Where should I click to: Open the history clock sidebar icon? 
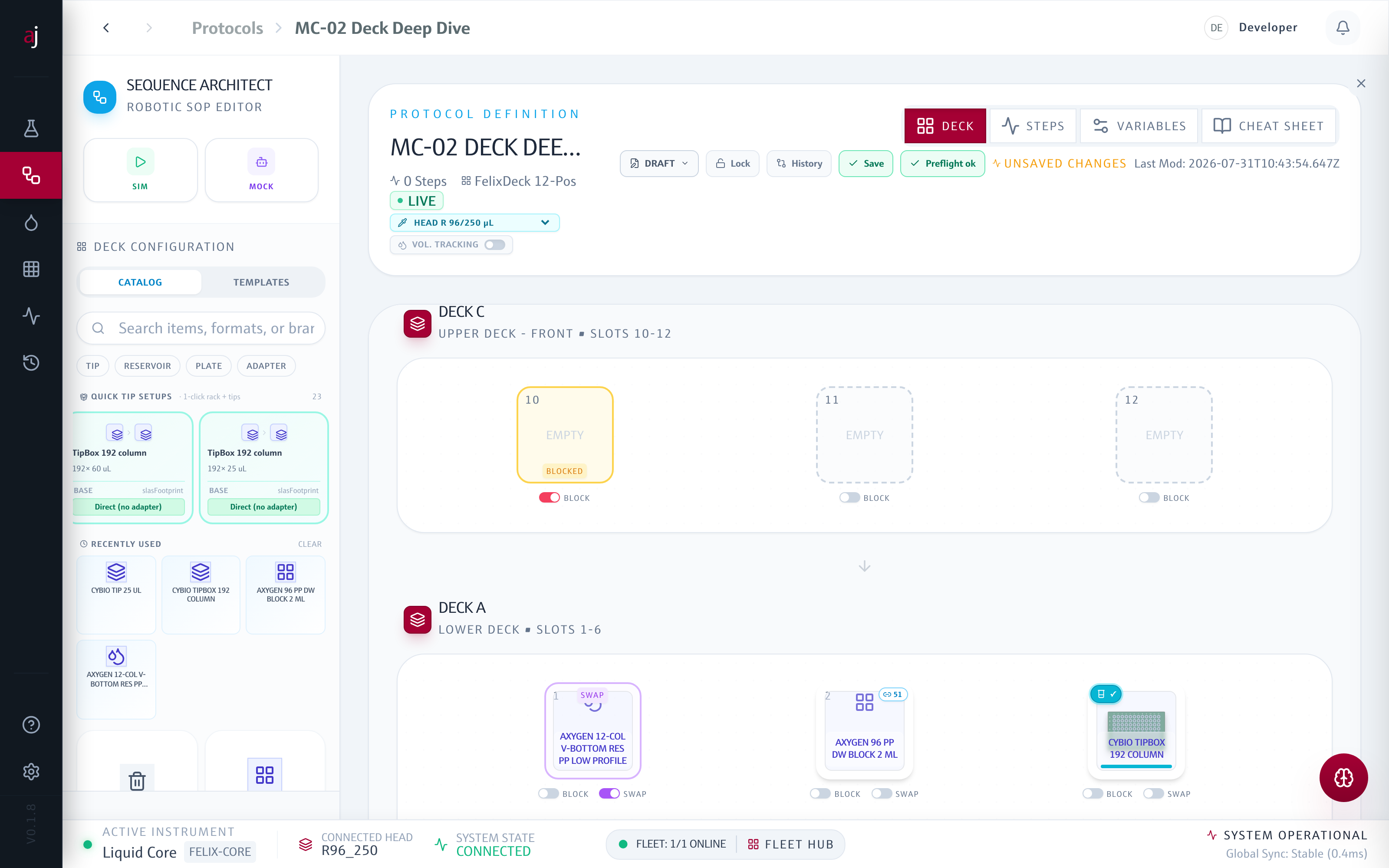point(31,362)
